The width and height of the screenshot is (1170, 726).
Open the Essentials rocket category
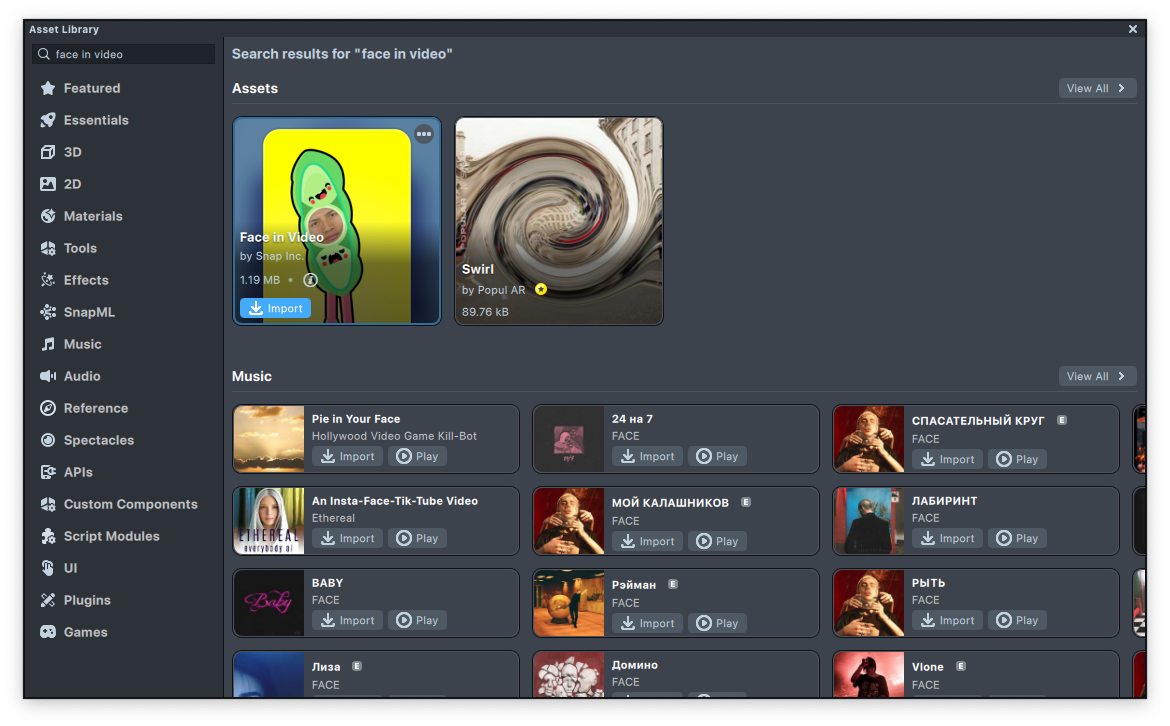click(47, 120)
